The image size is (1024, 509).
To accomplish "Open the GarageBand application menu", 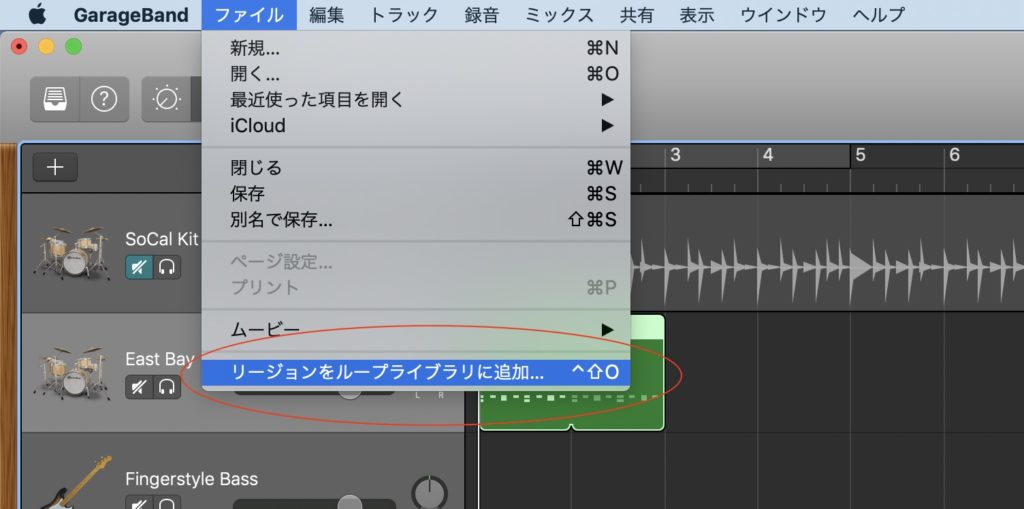I will coord(131,14).
